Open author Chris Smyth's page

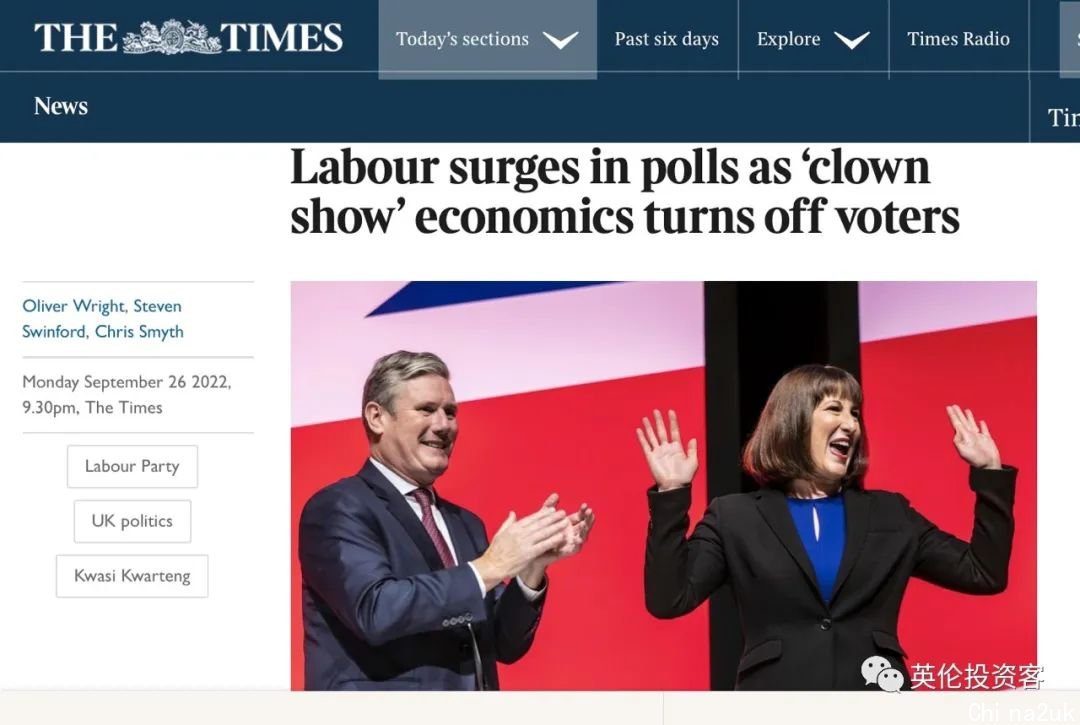pos(139,332)
